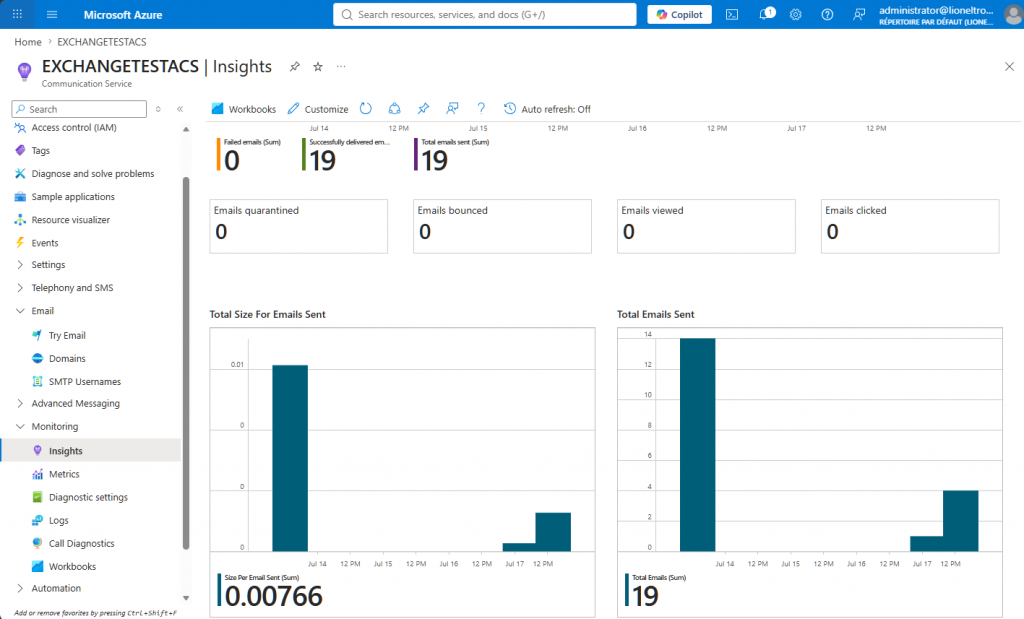Collapse the sidebar with the double chevron
The image size is (1024, 619).
pyautogui.click(x=180, y=109)
